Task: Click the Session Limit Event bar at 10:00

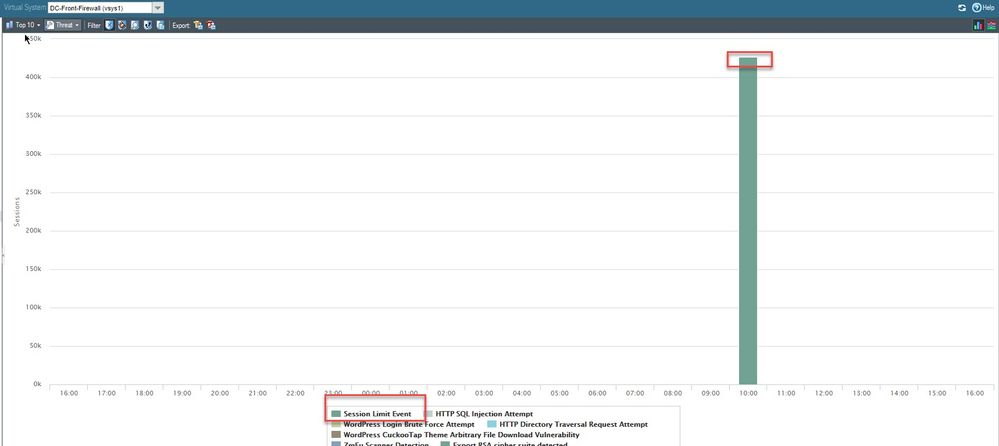Action: pyautogui.click(x=748, y=221)
